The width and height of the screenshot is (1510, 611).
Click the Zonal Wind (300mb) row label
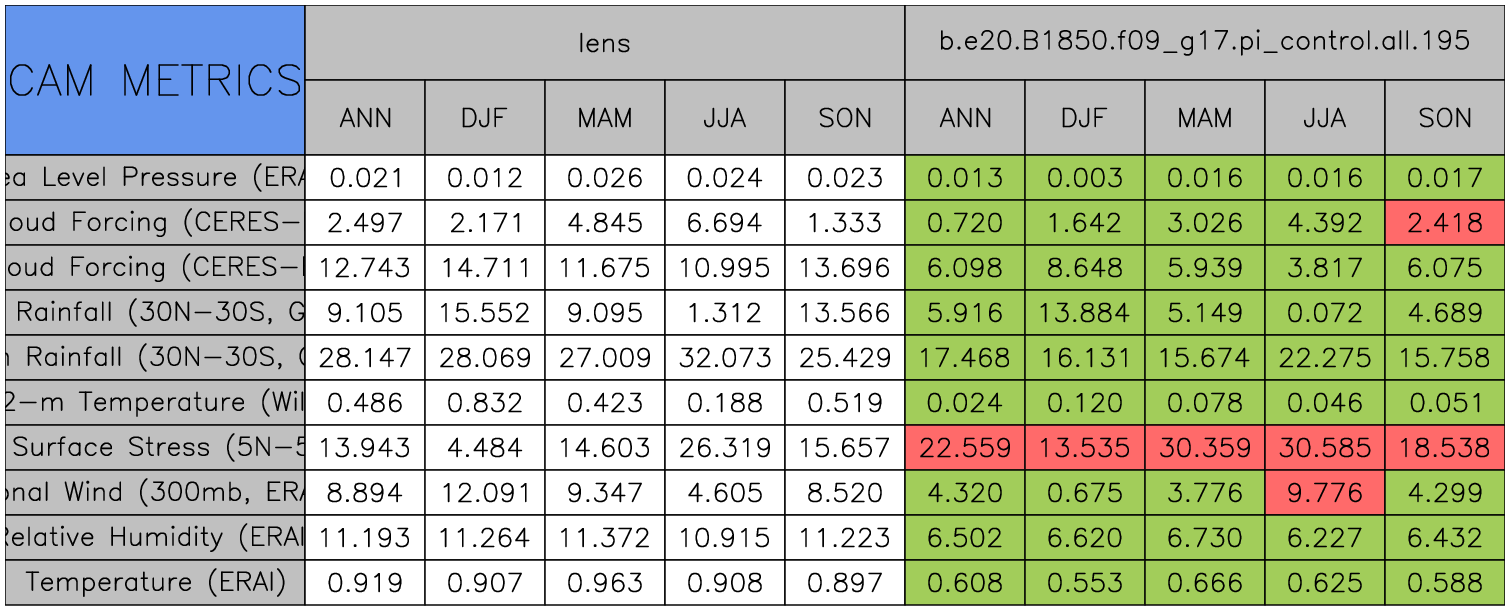pos(154,493)
